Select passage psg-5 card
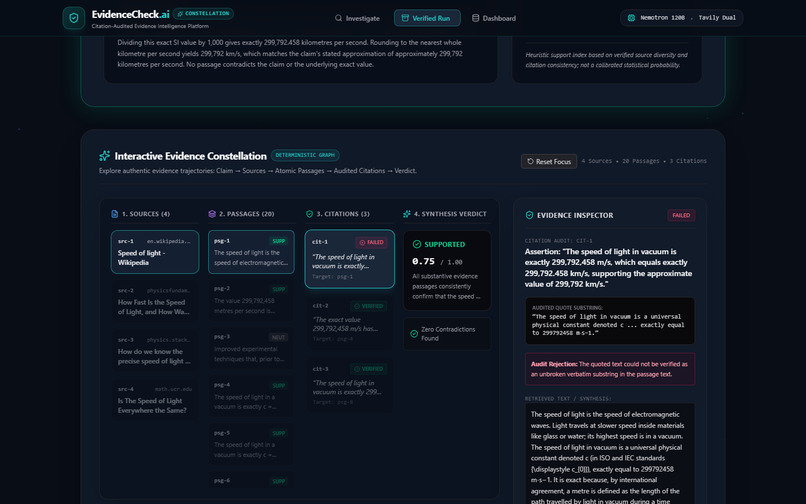This screenshot has height=504, width=806. (x=251, y=444)
